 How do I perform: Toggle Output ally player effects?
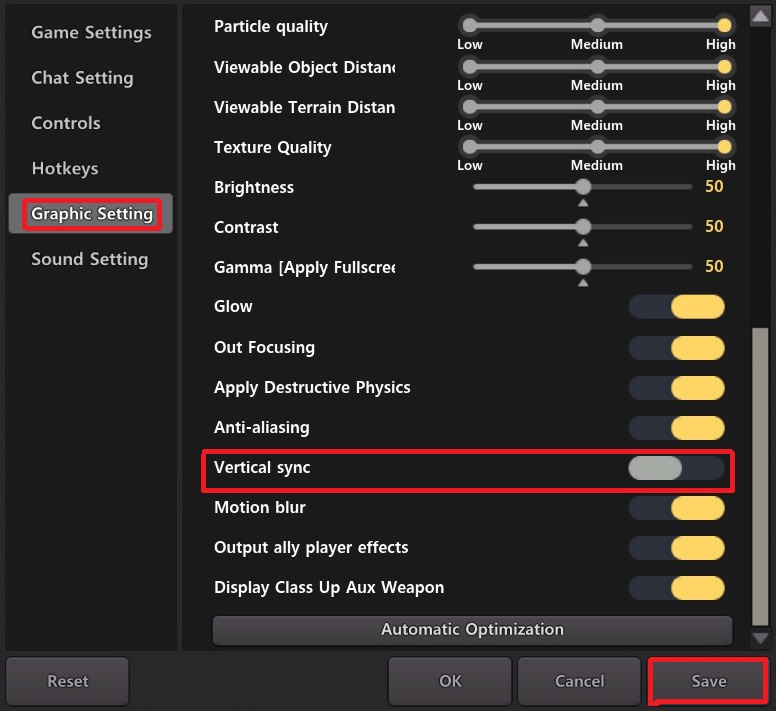pyautogui.click(x=676, y=548)
